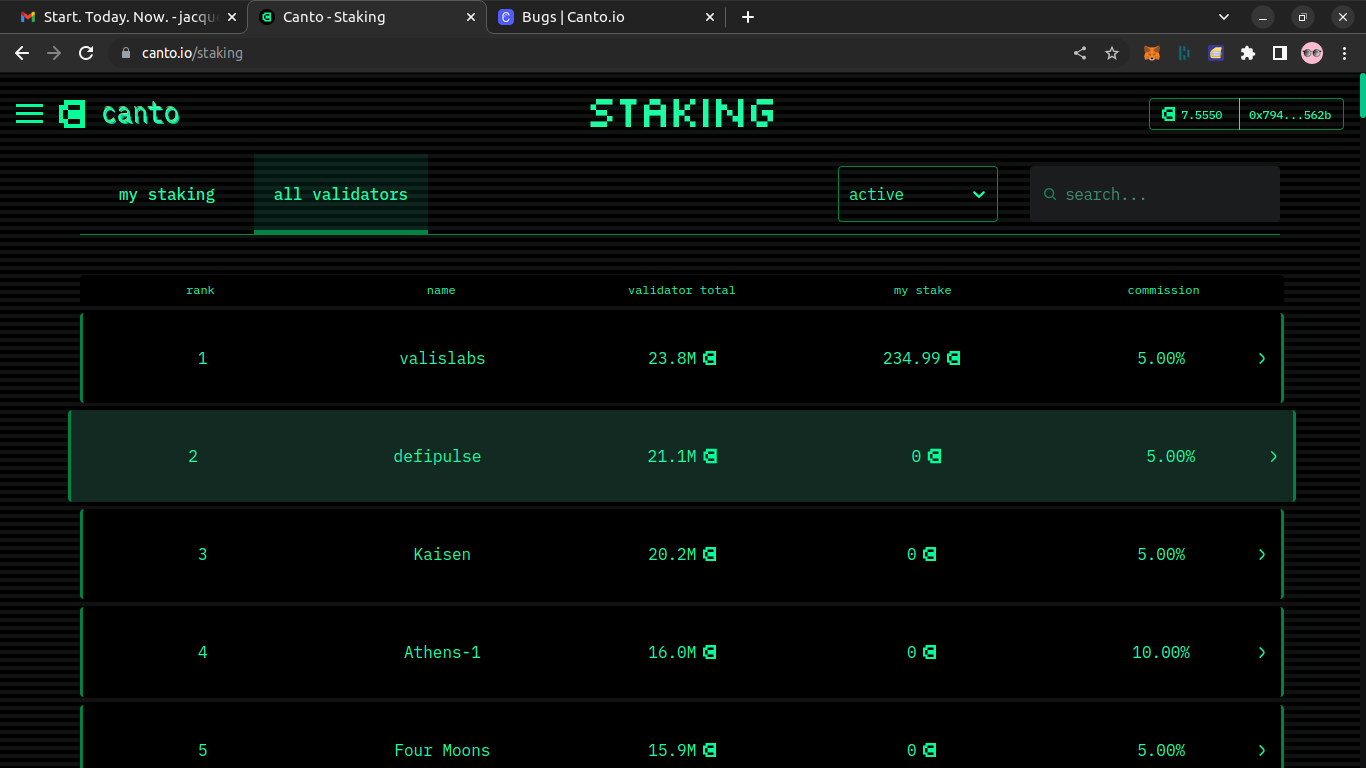Screen dimensions: 1366x768
Task: Click the 20.2M validator total
Action: tap(672, 554)
